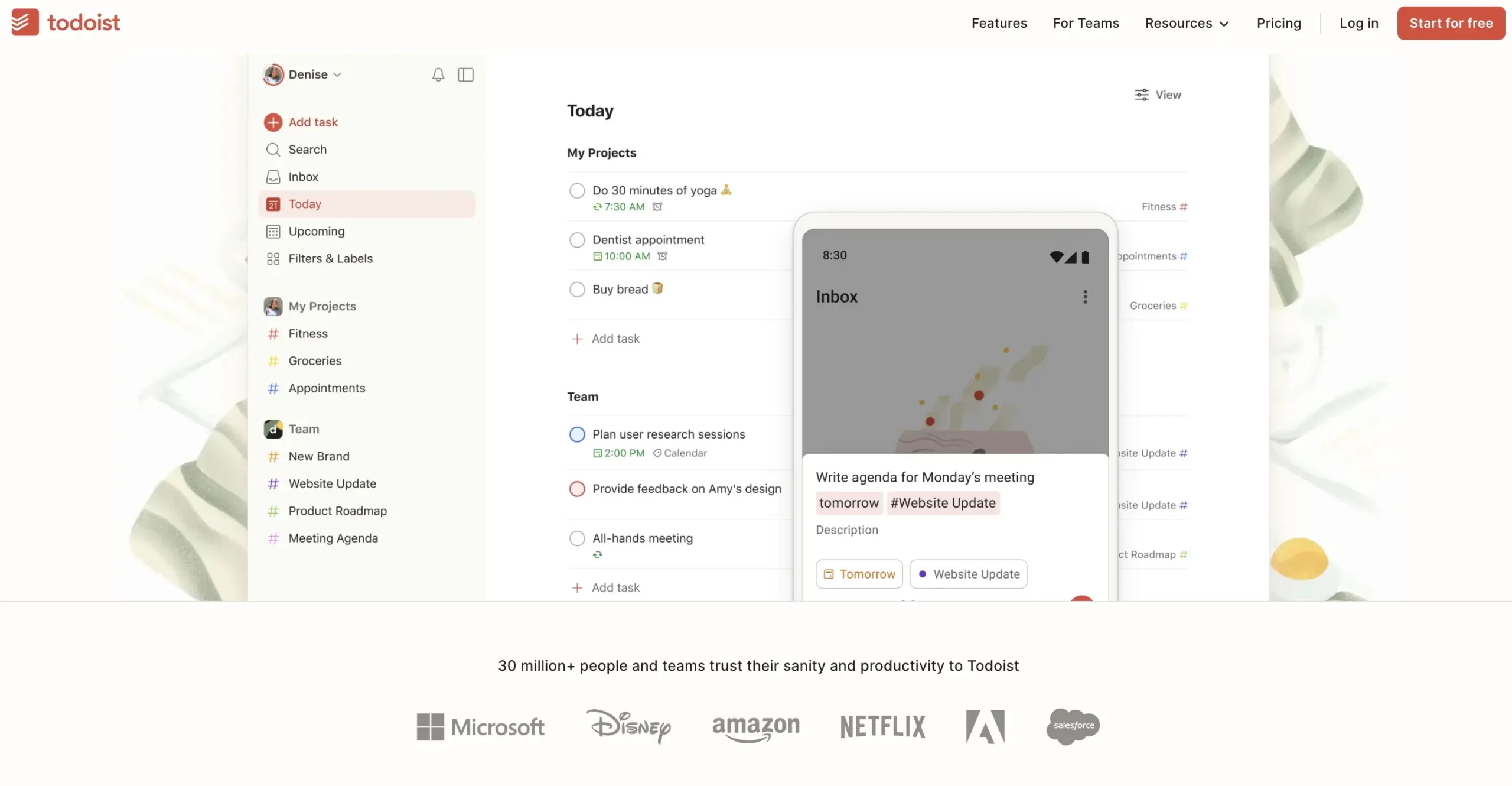Click the View button label
The image size is (1512, 786).
pos(1168,95)
